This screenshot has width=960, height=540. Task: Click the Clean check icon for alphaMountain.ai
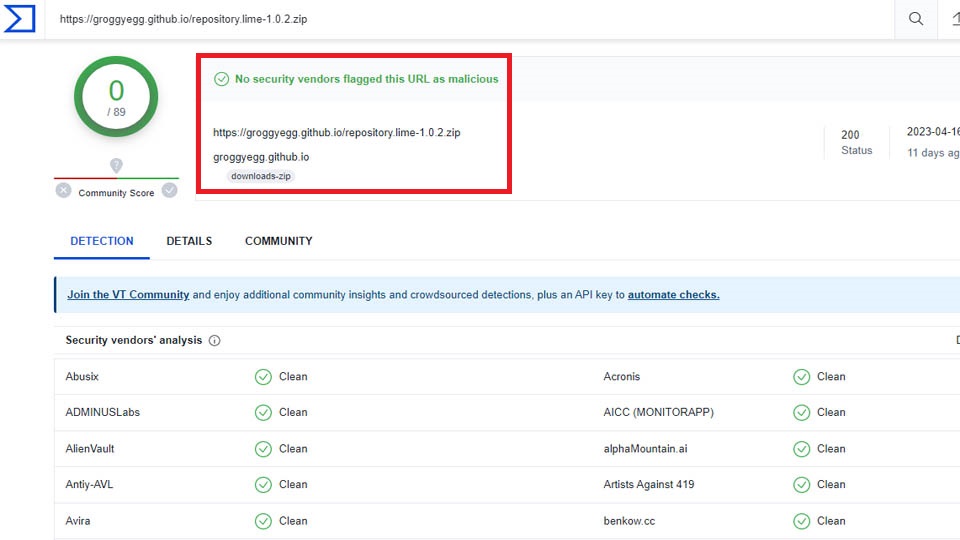pos(801,449)
